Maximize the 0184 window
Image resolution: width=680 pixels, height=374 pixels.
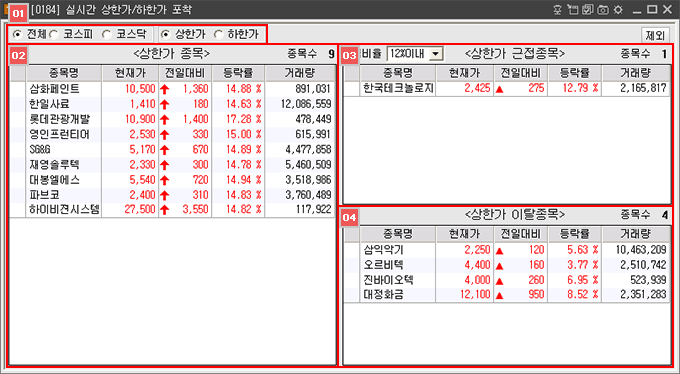[652, 10]
